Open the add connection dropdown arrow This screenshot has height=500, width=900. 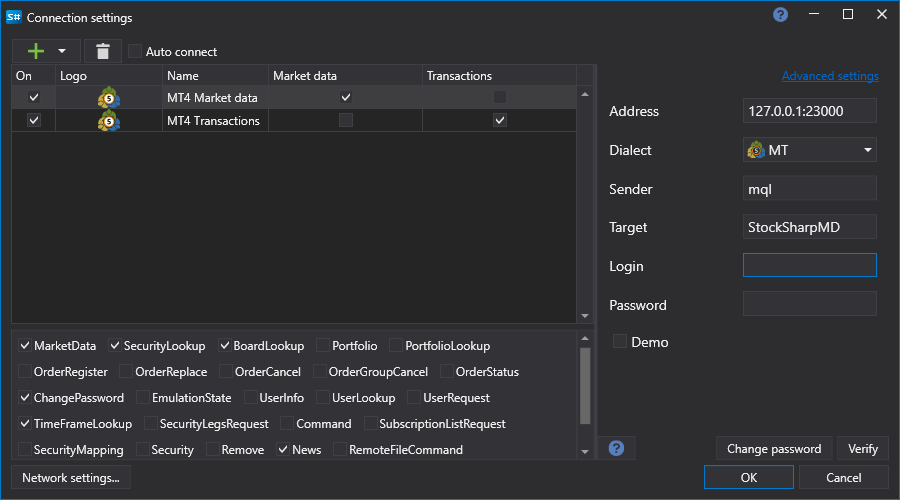point(62,51)
